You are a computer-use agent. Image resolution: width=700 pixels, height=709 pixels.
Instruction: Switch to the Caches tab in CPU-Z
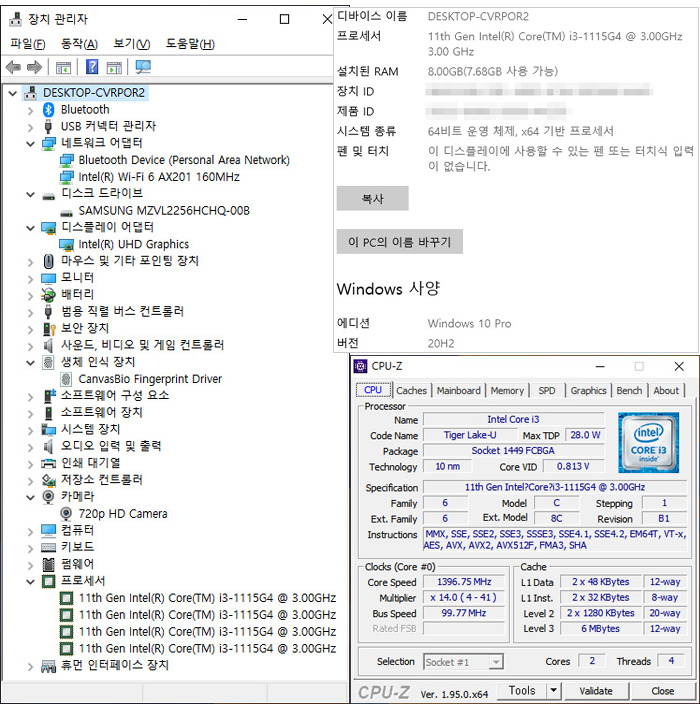click(x=411, y=390)
